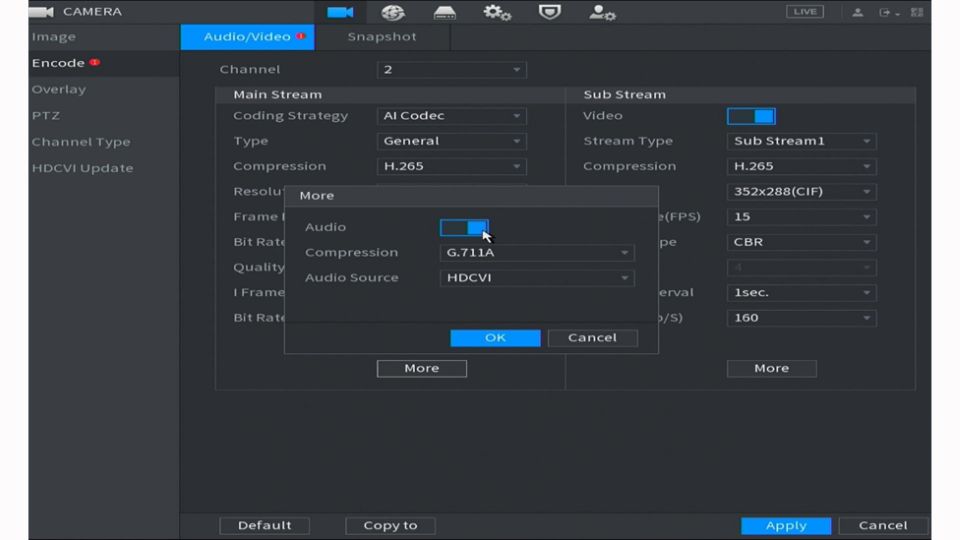
Task: Open Sub Stream frame rate 15 dropdown
Action: (801, 217)
